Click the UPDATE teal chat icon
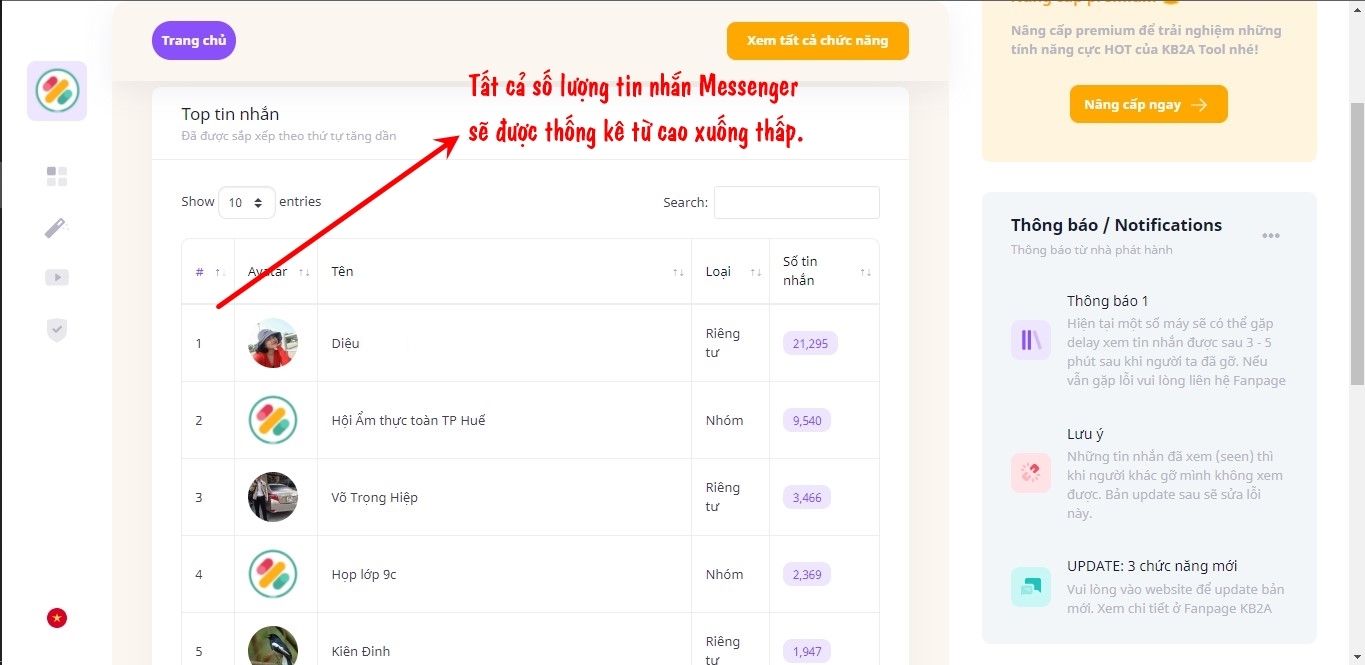 pos(1031,586)
